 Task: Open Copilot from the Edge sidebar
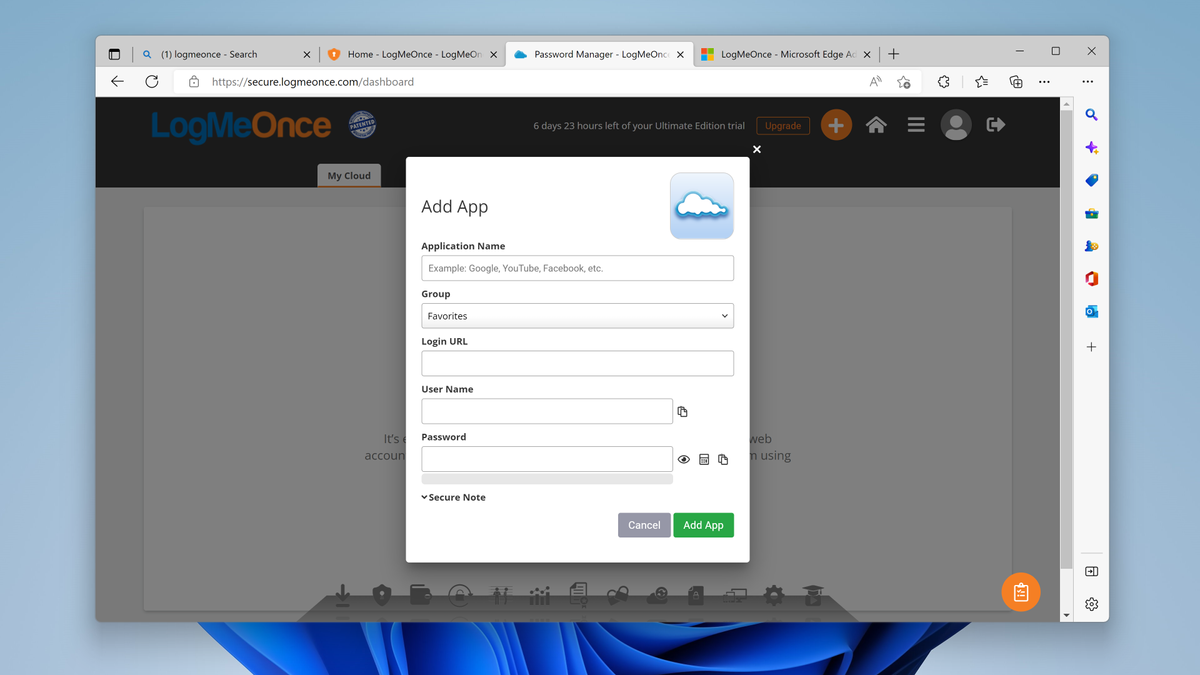(x=1091, y=147)
